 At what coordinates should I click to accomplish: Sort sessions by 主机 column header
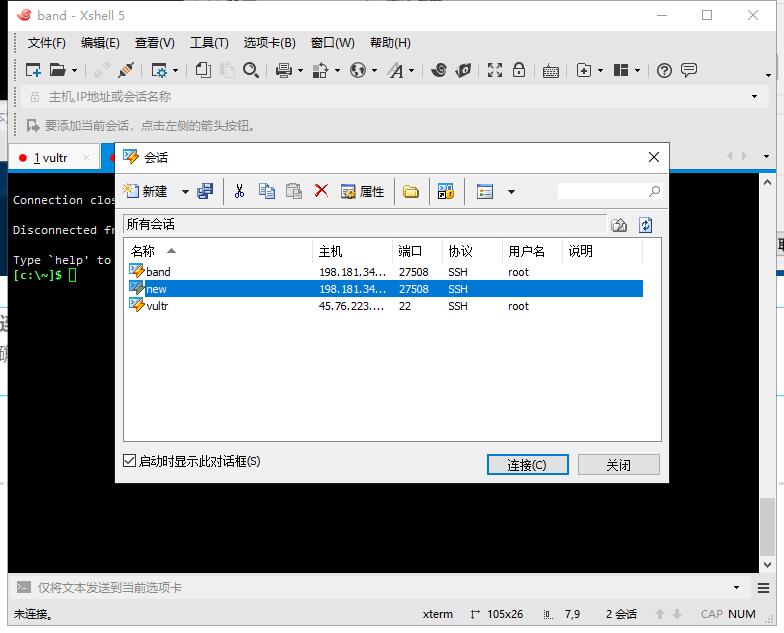352,251
